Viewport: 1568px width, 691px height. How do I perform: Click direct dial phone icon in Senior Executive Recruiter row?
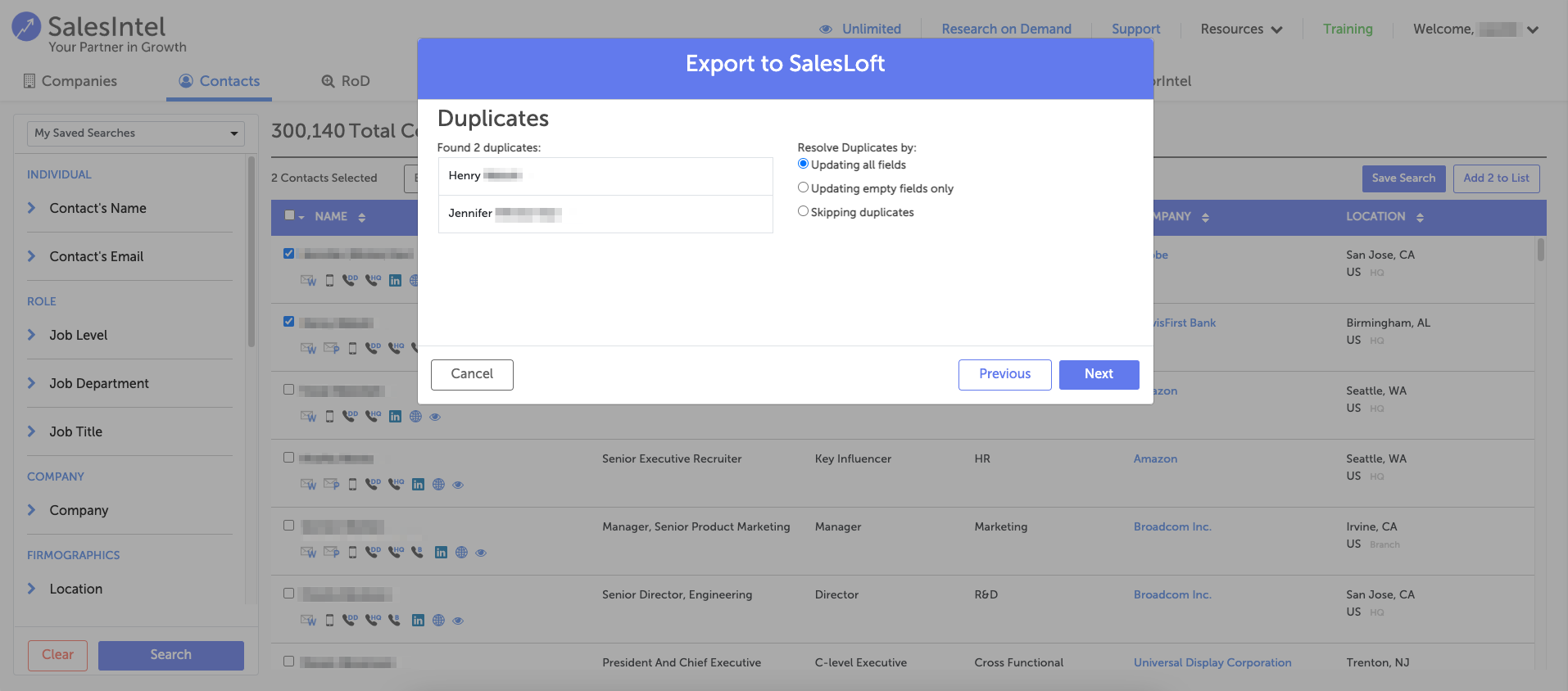[x=373, y=485]
